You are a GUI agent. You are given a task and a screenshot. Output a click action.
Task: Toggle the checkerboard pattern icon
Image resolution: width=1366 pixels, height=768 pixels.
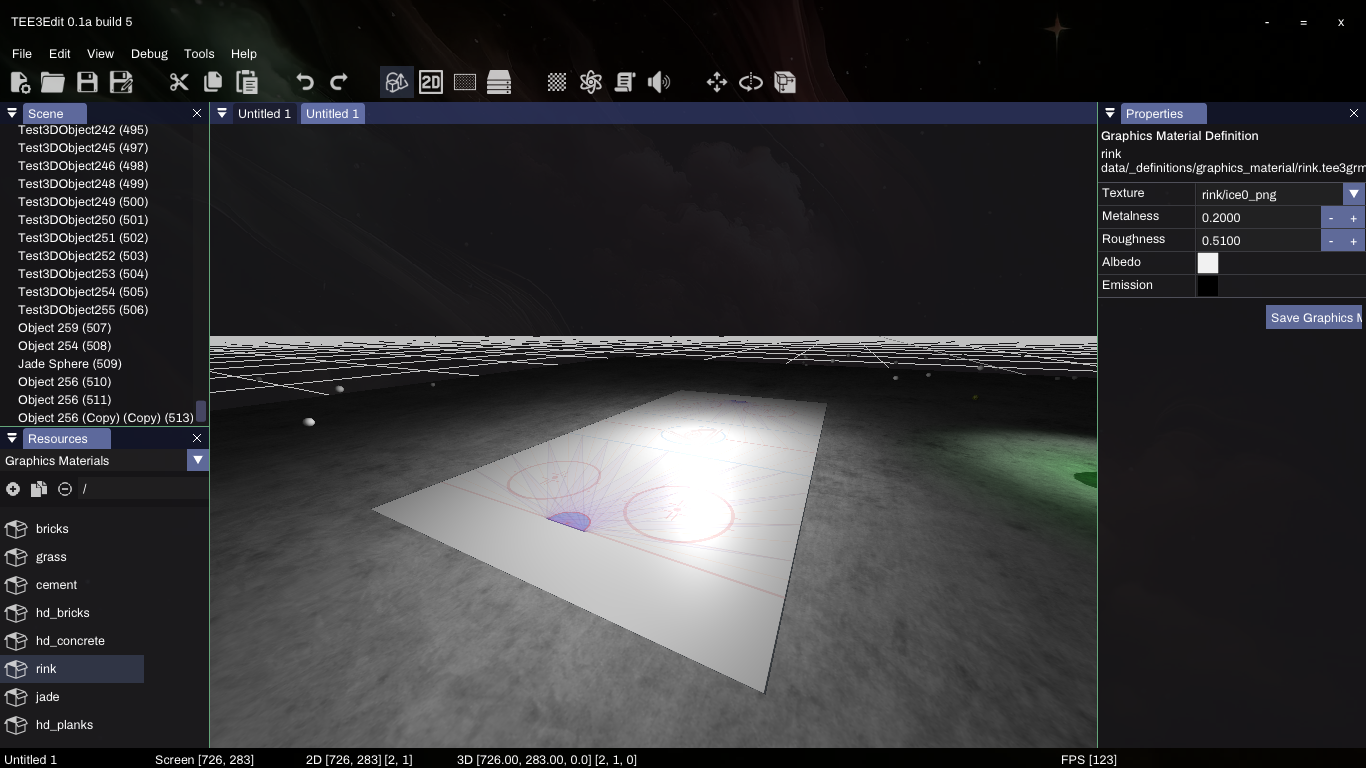point(557,83)
